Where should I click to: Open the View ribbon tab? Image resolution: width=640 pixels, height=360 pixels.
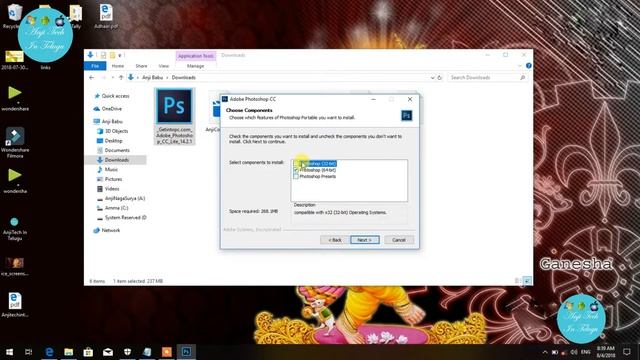coord(164,66)
